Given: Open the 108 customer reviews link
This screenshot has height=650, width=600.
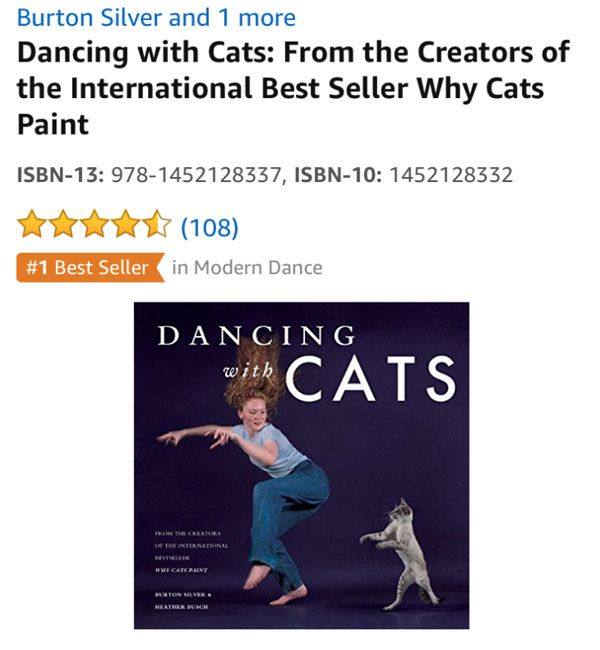Looking at the screenshot, I should click(x=209, y=227).
